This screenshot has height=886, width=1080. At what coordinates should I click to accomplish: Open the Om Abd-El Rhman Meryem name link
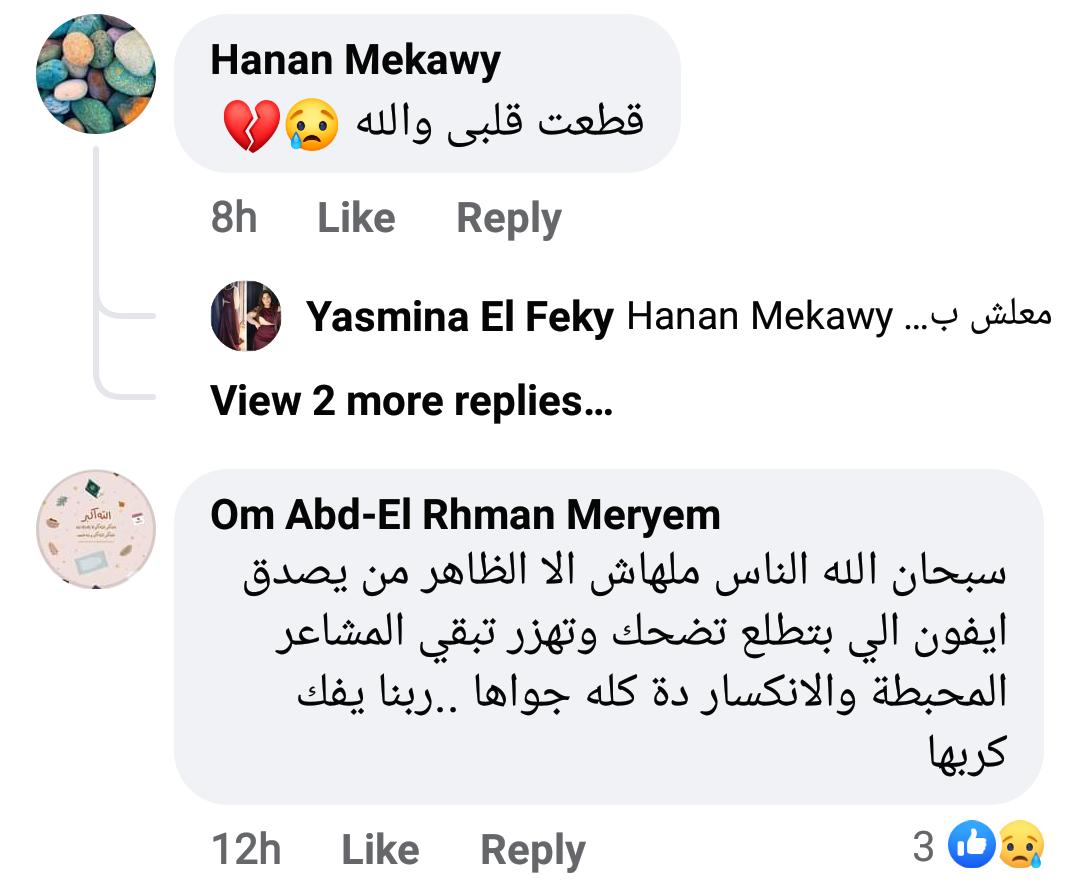465,515
